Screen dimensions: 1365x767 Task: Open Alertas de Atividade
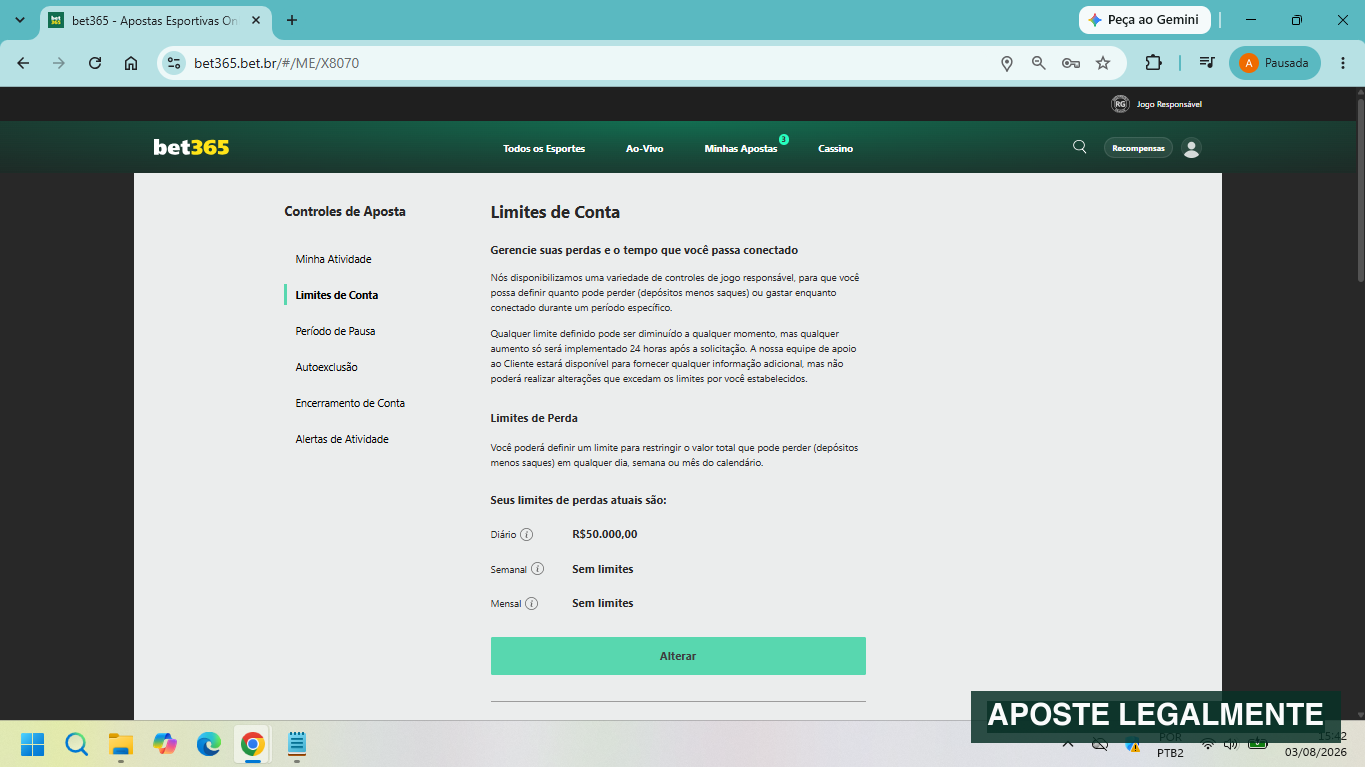point(342,439)
